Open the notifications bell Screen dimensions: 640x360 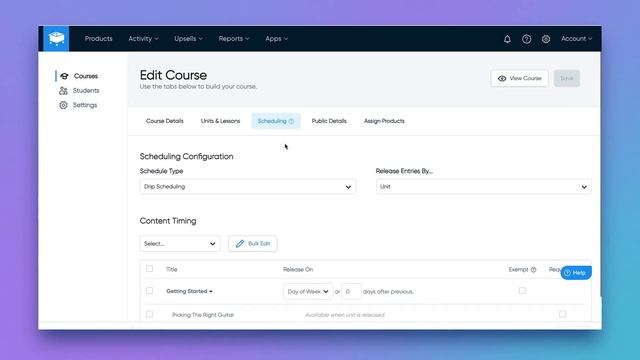click(x=507, y=39)
